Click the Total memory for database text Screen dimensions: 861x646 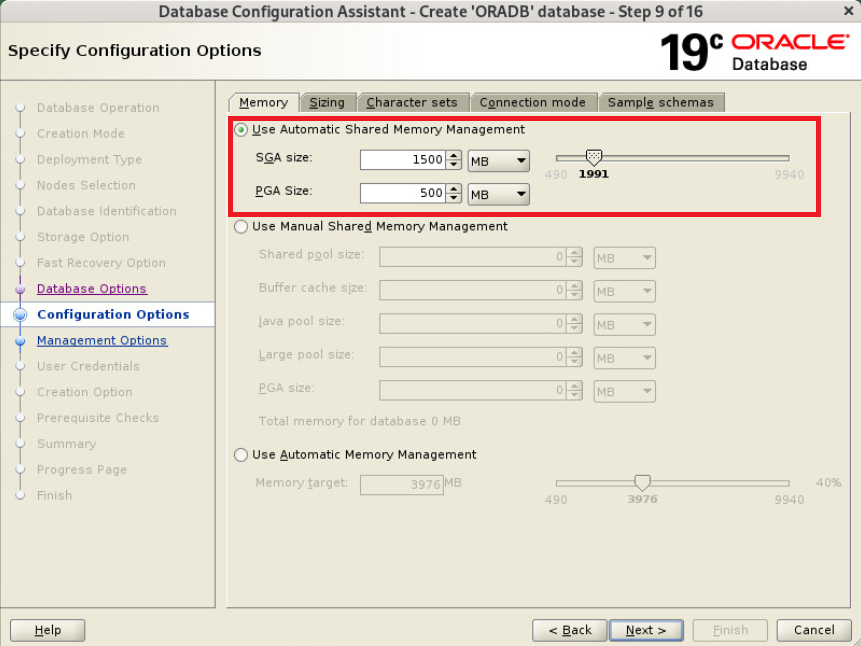click(x=360, y=421)
